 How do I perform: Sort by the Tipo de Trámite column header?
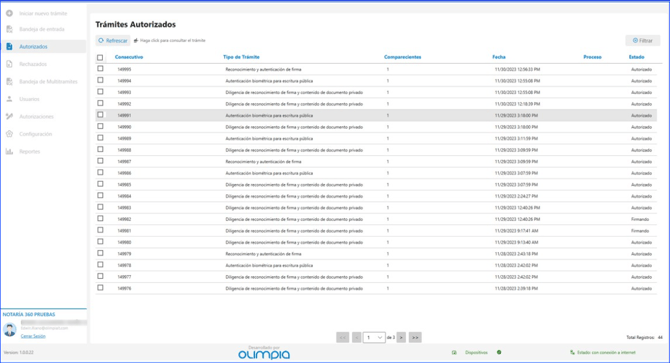click(241, 57)
